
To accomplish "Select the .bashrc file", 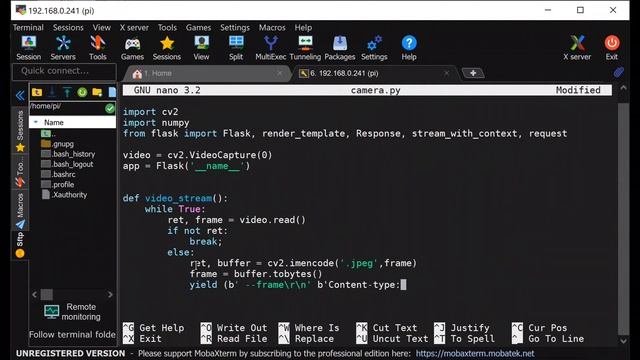I will pos(58,174).
